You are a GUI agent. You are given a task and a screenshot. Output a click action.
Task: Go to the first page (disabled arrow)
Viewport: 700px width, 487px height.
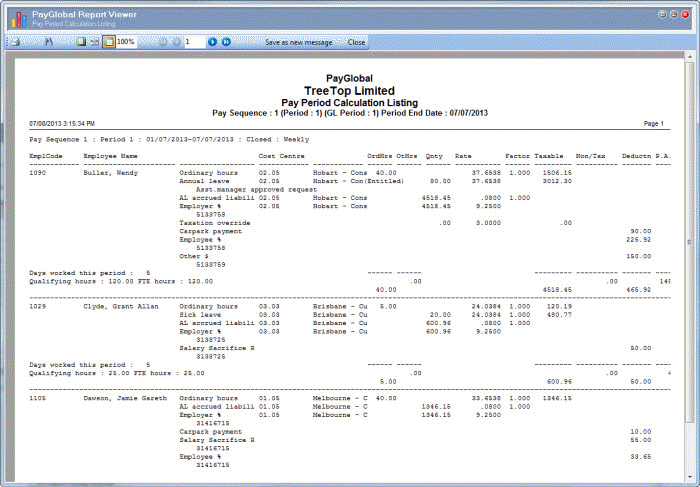[163, 42]
